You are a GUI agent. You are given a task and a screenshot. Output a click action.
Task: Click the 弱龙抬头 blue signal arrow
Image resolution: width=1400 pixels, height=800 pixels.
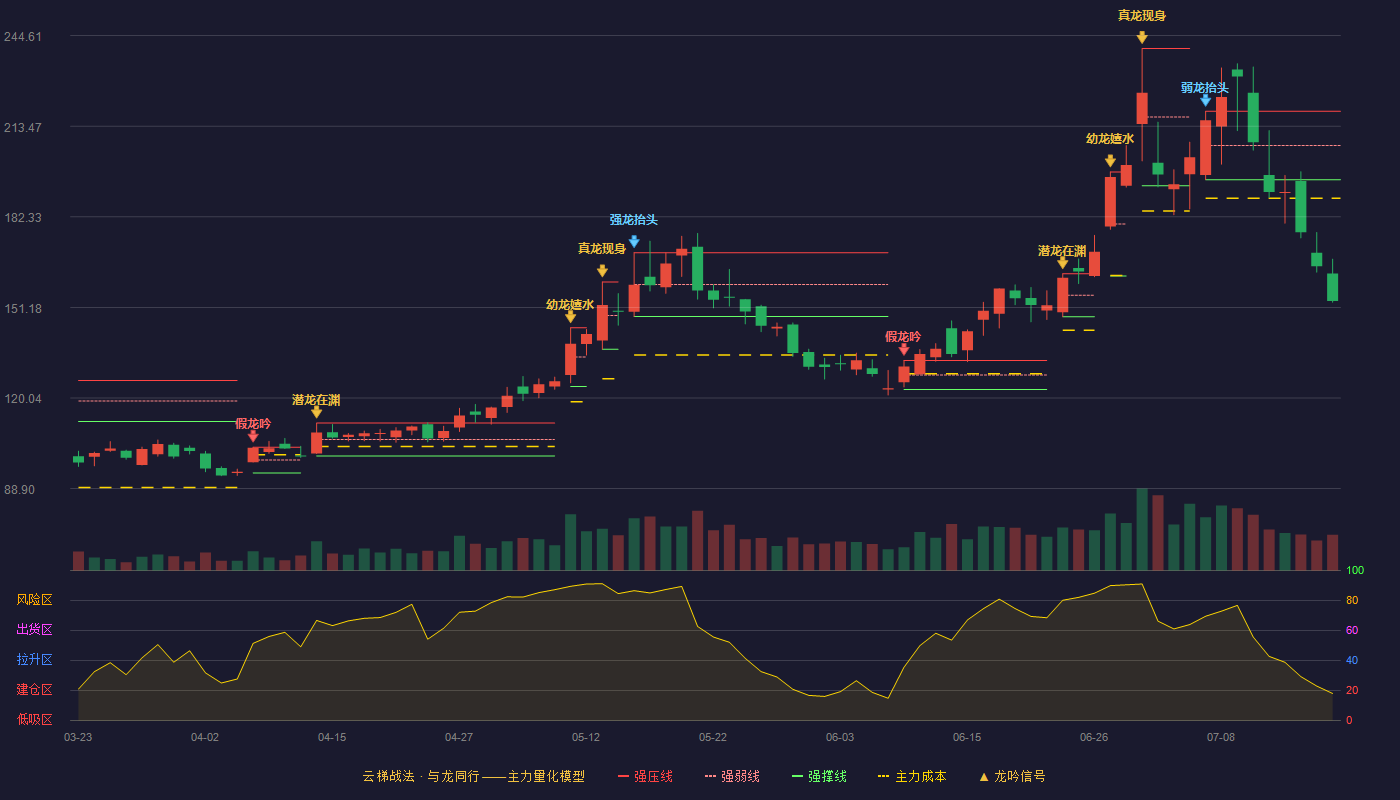point(1205,100)
